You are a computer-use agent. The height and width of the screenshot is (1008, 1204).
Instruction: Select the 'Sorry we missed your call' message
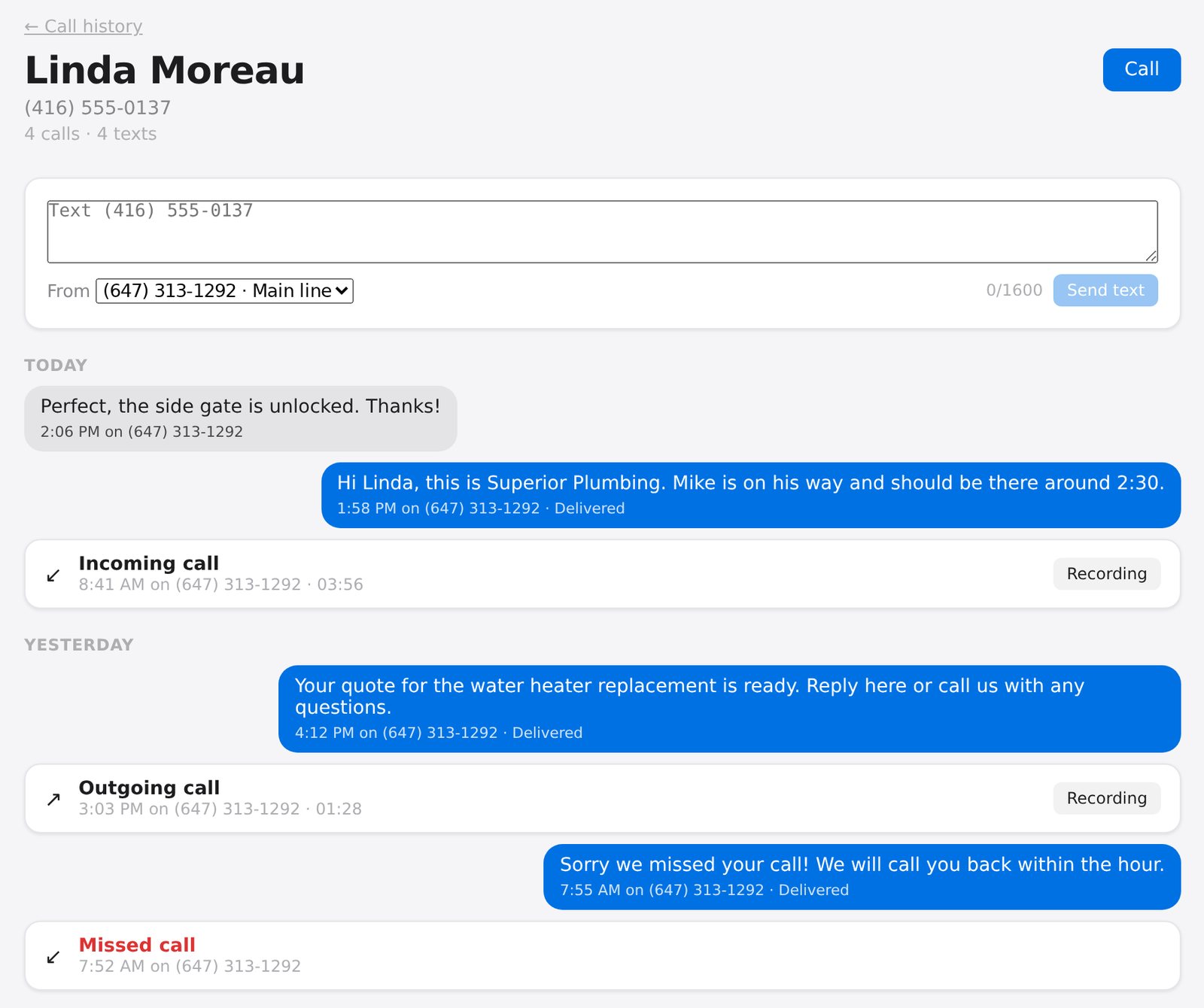click(862, 877)
